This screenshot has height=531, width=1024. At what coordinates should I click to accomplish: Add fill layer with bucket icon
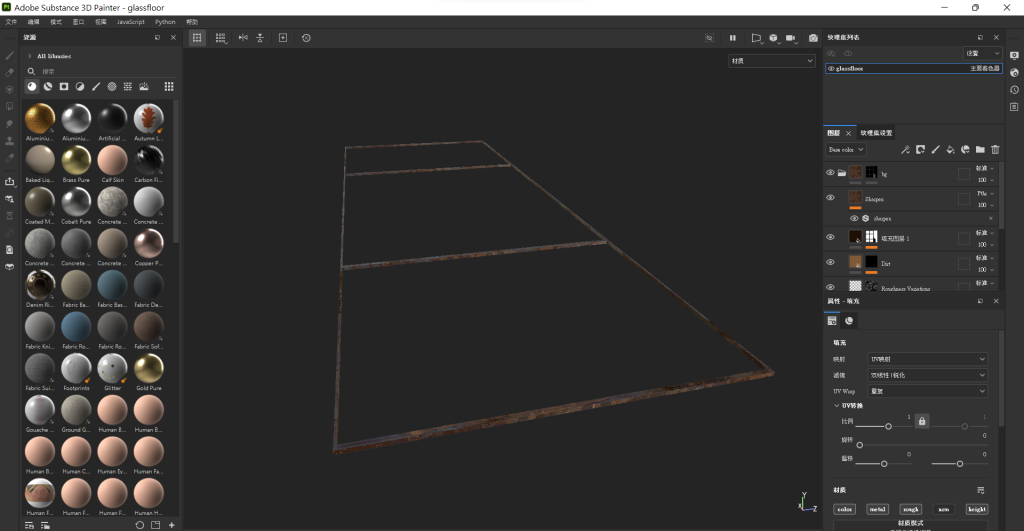point(950,150)
